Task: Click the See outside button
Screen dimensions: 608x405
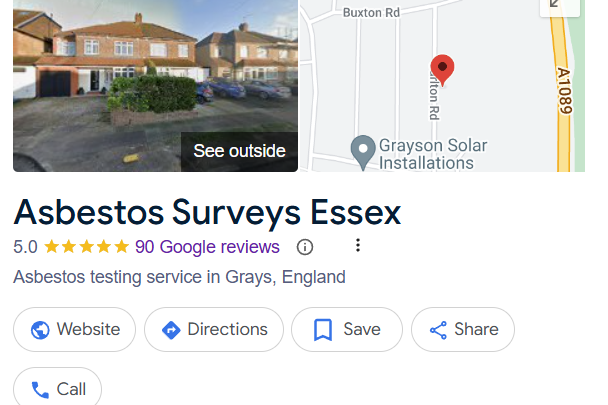Action: pos(239,151)
